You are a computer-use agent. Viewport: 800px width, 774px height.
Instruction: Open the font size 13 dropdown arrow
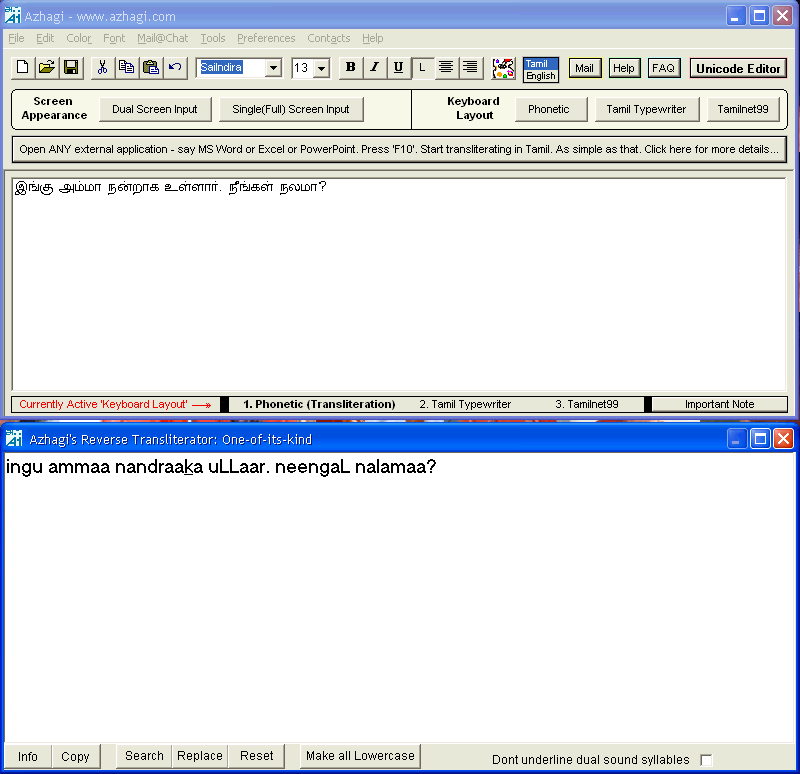(x=321, y=68)
